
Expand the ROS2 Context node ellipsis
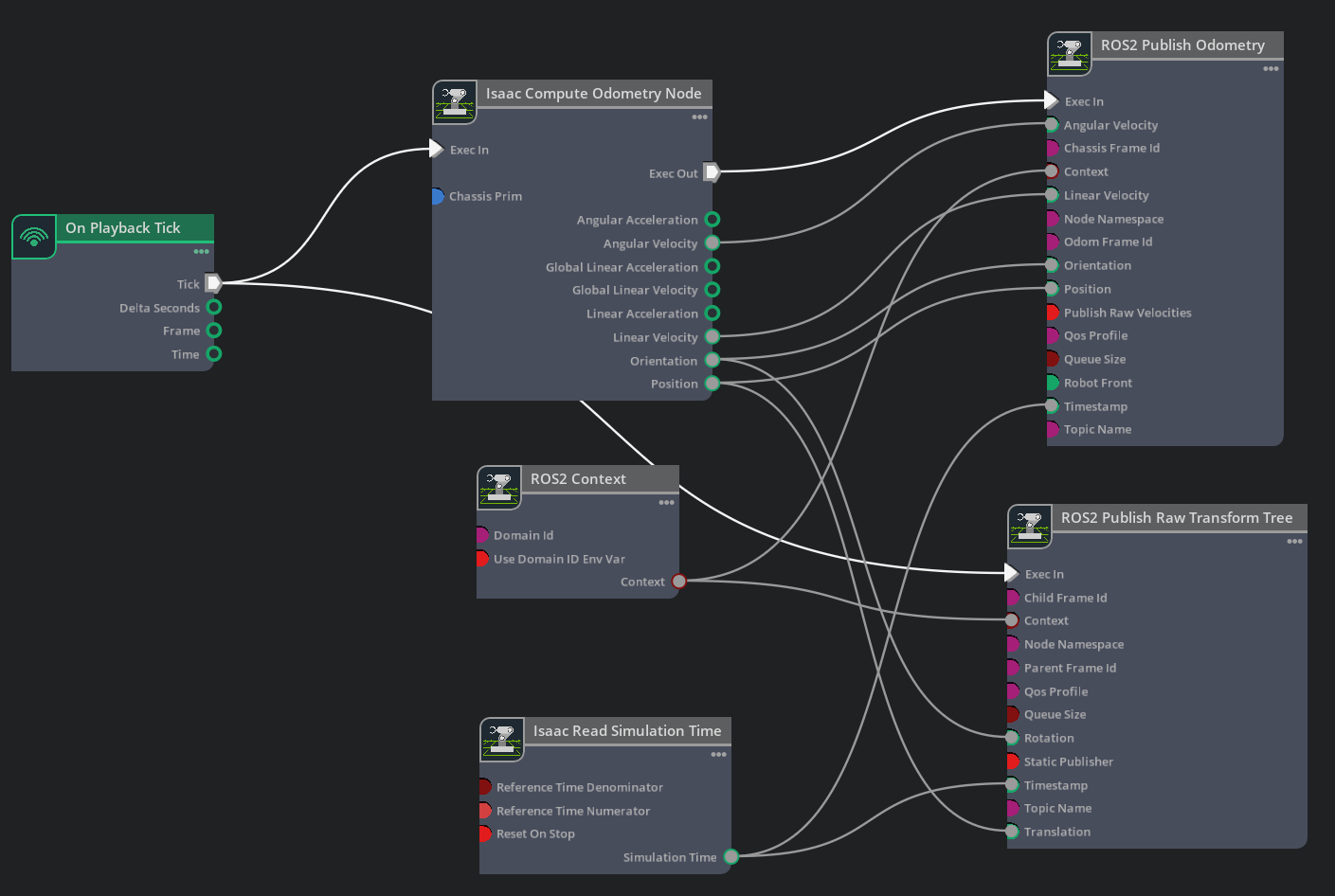[667, 503]
